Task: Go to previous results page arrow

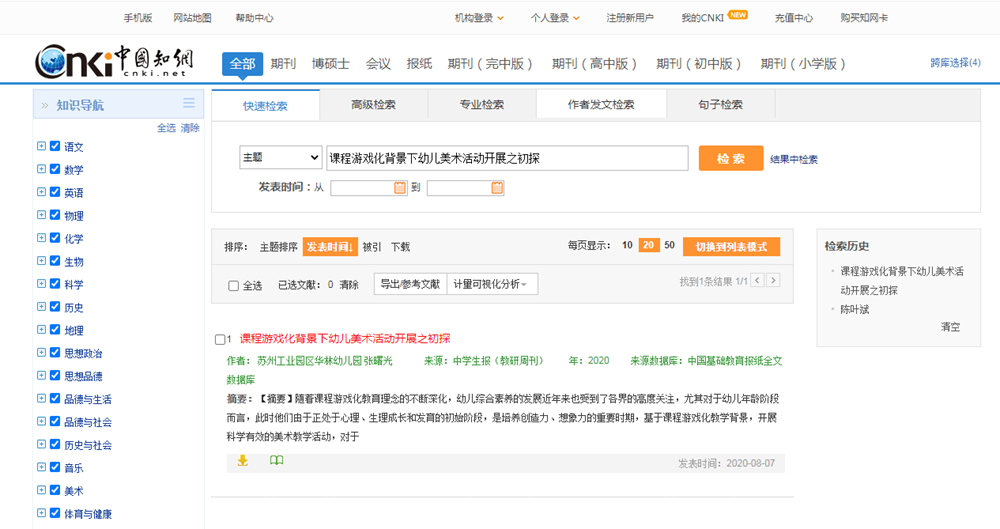Action: pos(758,280)
